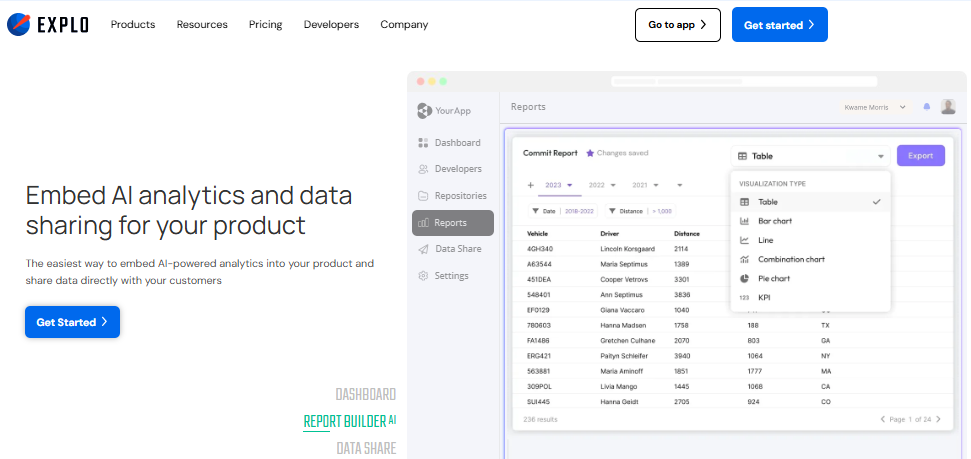This screenshot has width=971, height=459.
Task: Select Bar chart visualization option
Action: point(810,221)
